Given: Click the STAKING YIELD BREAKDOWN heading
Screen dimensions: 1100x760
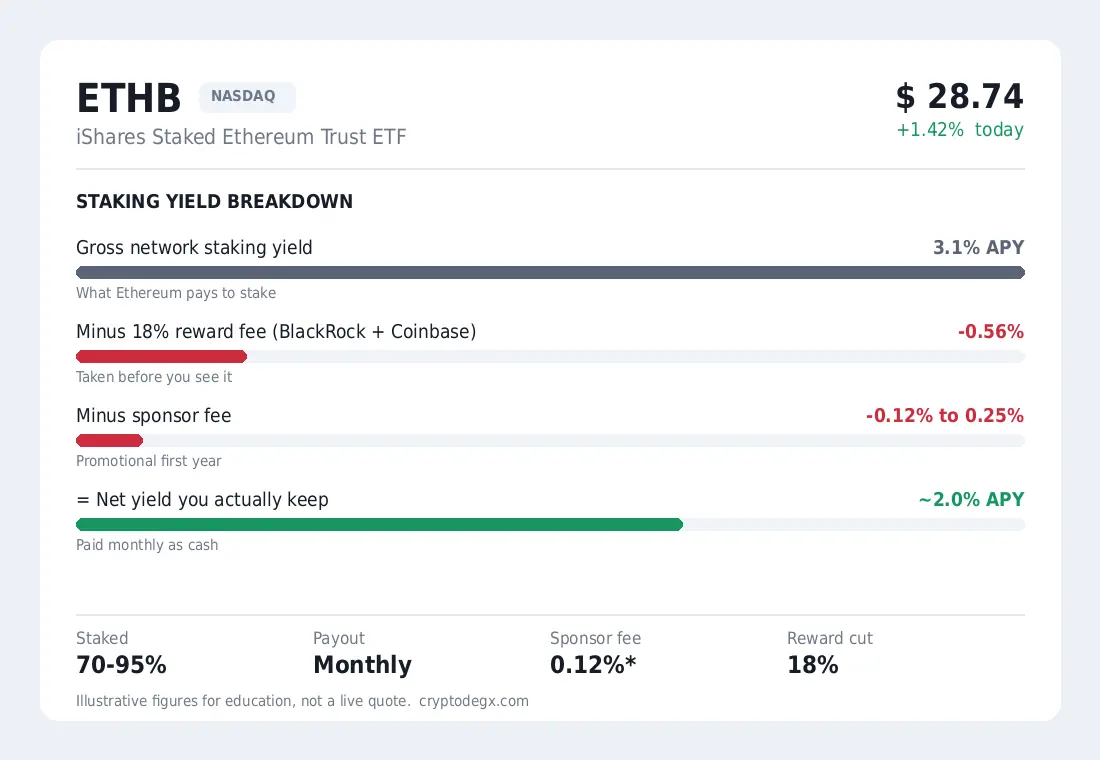Looking at the screenshot, I should 215,201.
